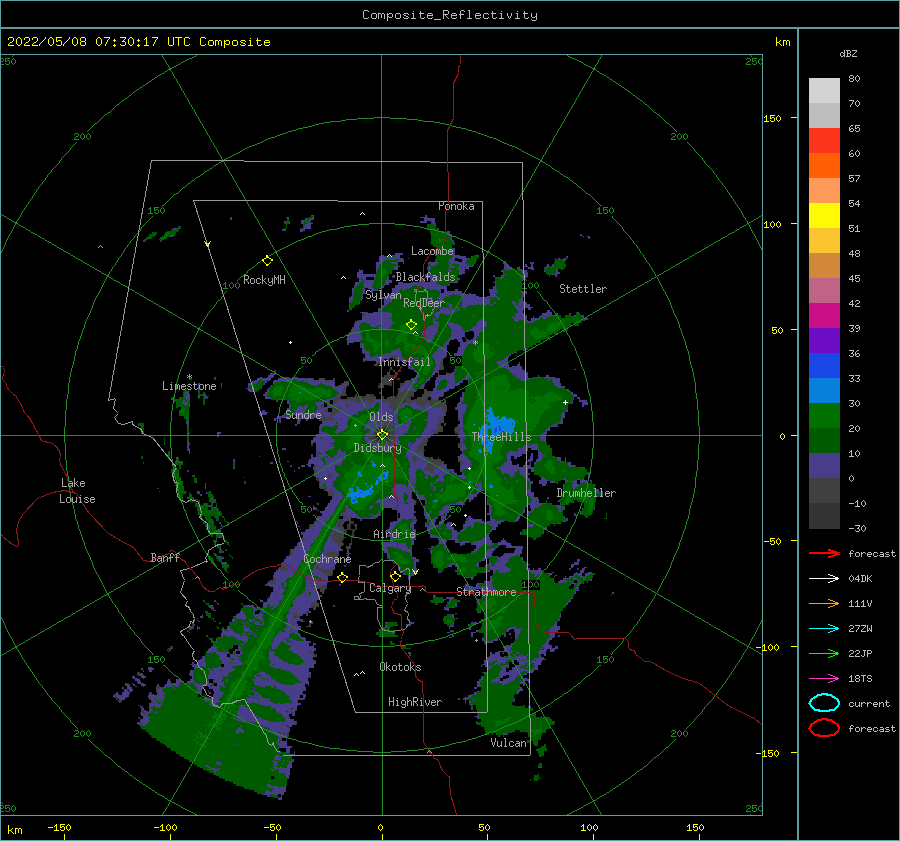This screenshot has height=841, width=900.
Task: Click the Blackfalds city label
Action: pyautogui.click(x=425, y=277)
